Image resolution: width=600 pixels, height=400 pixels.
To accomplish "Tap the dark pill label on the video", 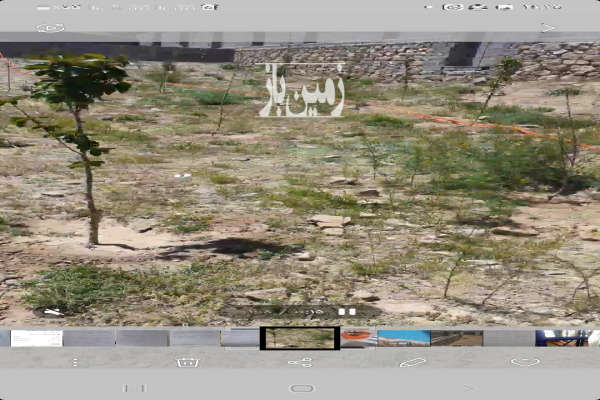I will coord(300,312).
